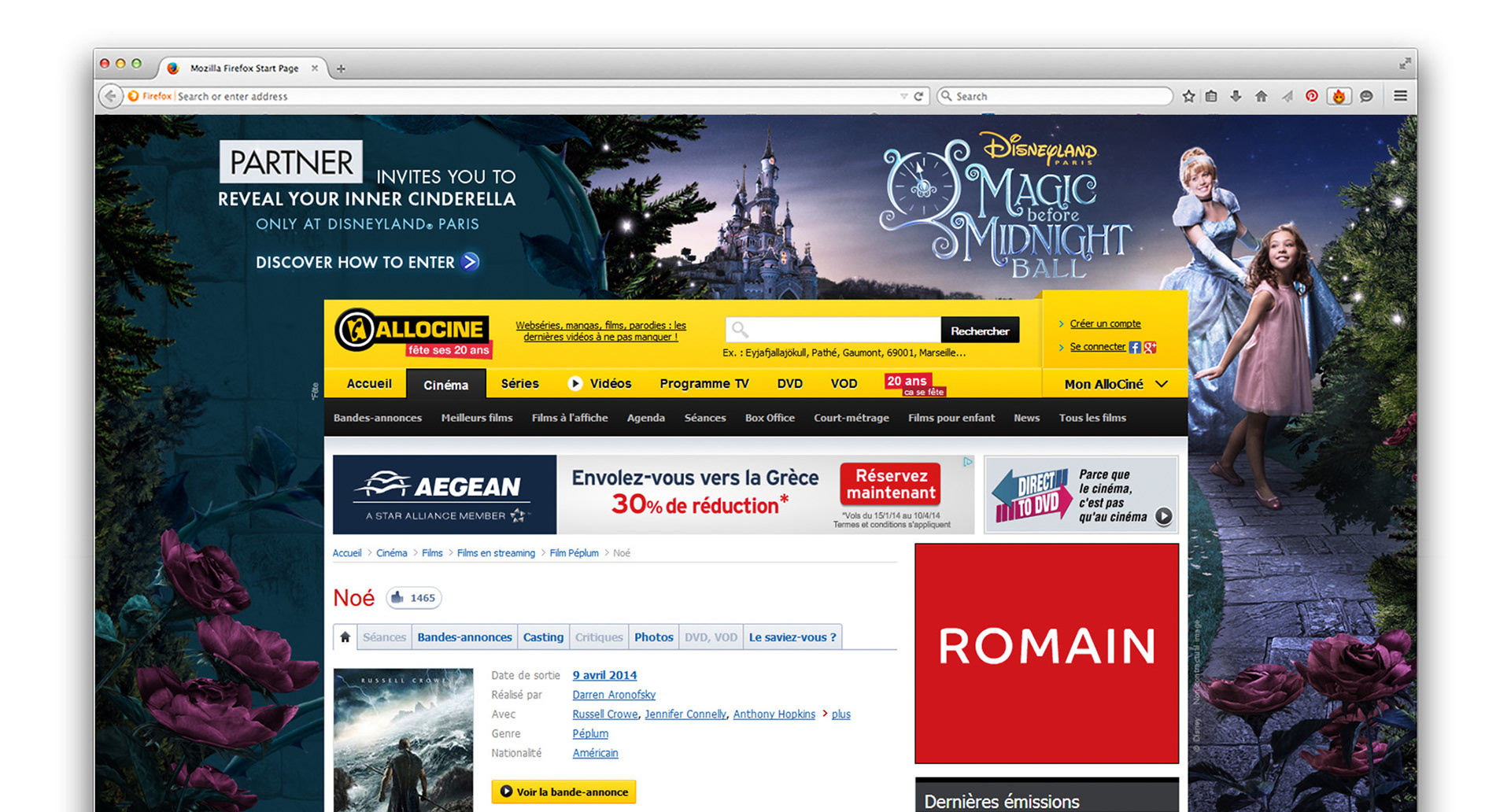The image size is (1511, 812).
Task: Click the 20 ans ça se fête badge
Action: coord(914,385)
